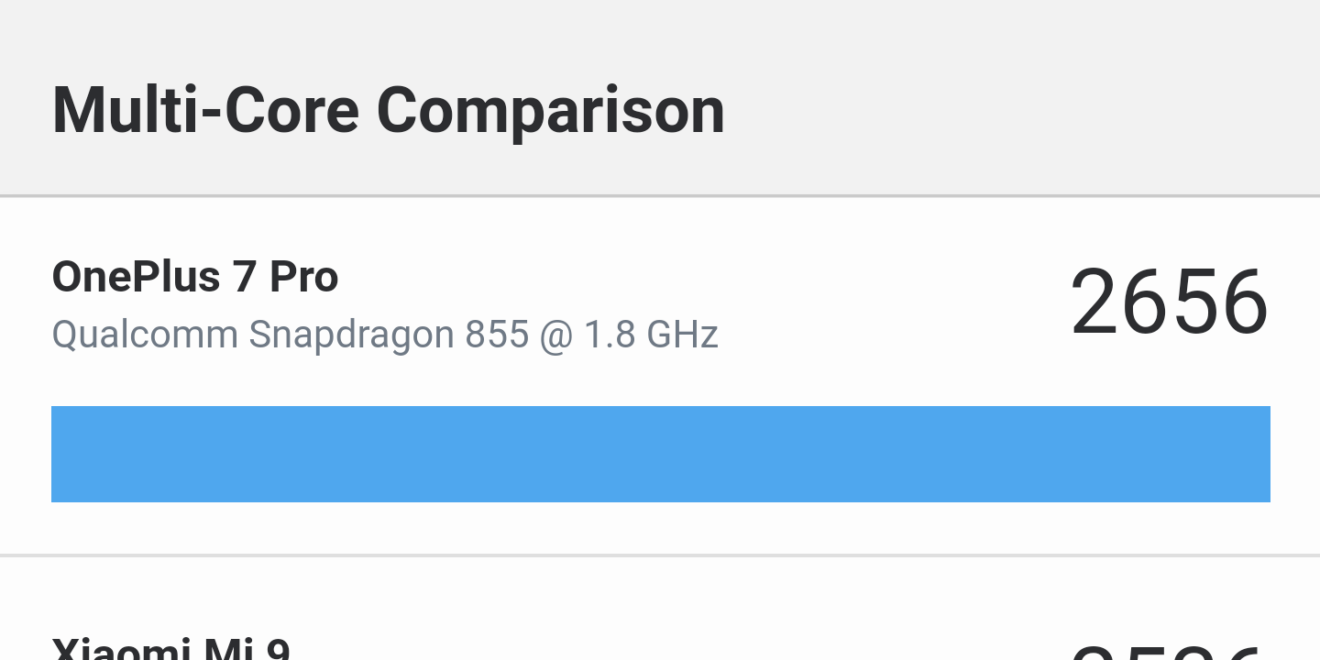Viewport: 1320px width, 660px height.
Task: Click the word "Qualcomm" in the subtitle
Action: [x=144, y=335]
